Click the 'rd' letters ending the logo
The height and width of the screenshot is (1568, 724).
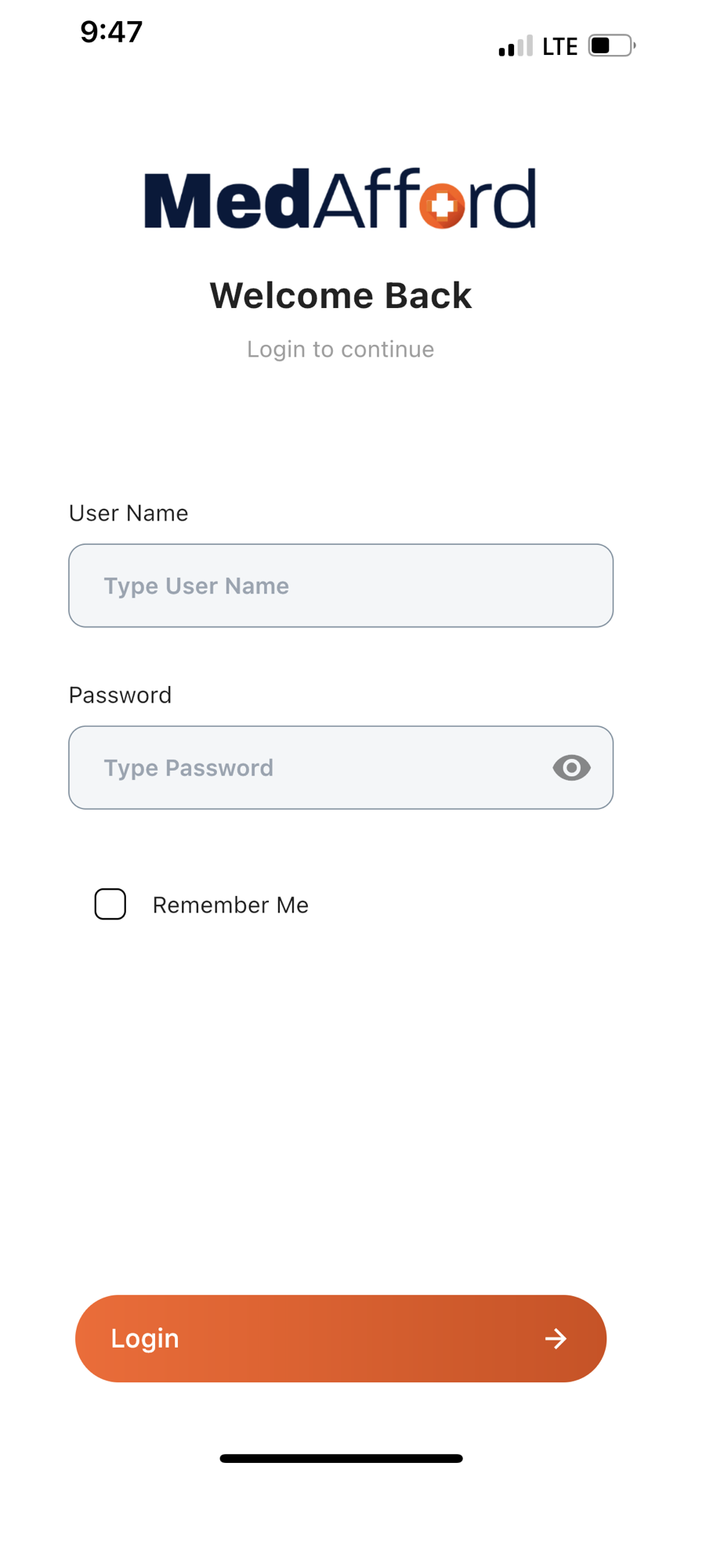coord(503,201)
